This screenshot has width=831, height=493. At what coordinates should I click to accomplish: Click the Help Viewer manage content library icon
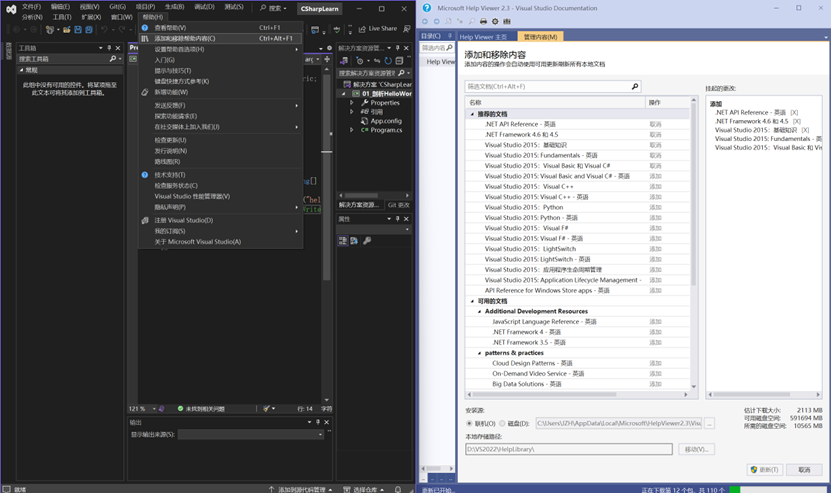[507, 22]
